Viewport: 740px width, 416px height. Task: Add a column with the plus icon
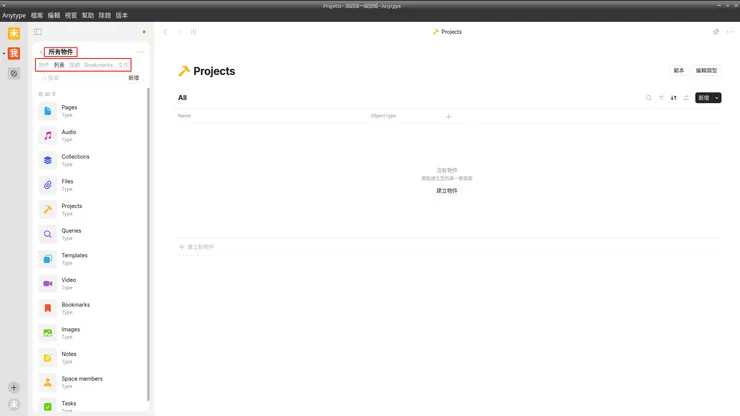click(448, 116)
